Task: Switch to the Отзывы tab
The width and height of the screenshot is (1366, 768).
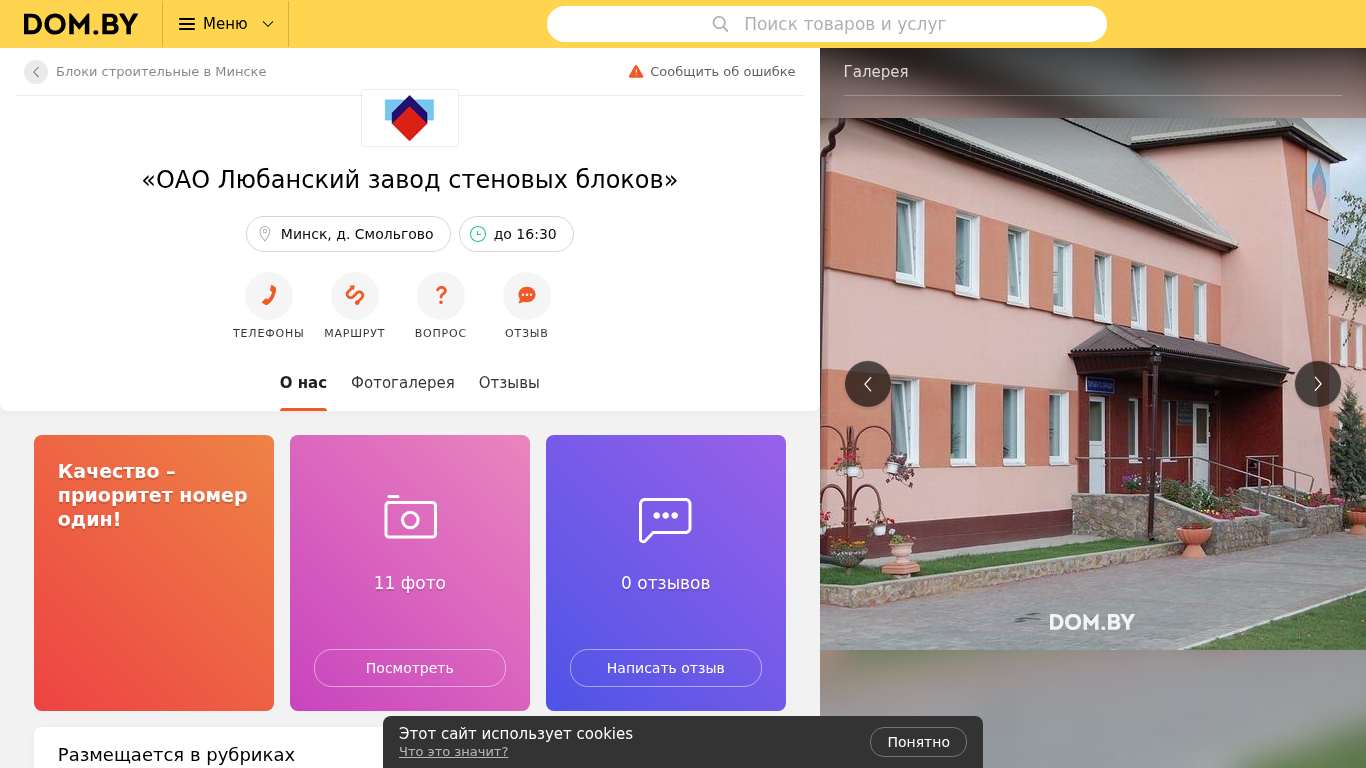Action: click(509, 383)
